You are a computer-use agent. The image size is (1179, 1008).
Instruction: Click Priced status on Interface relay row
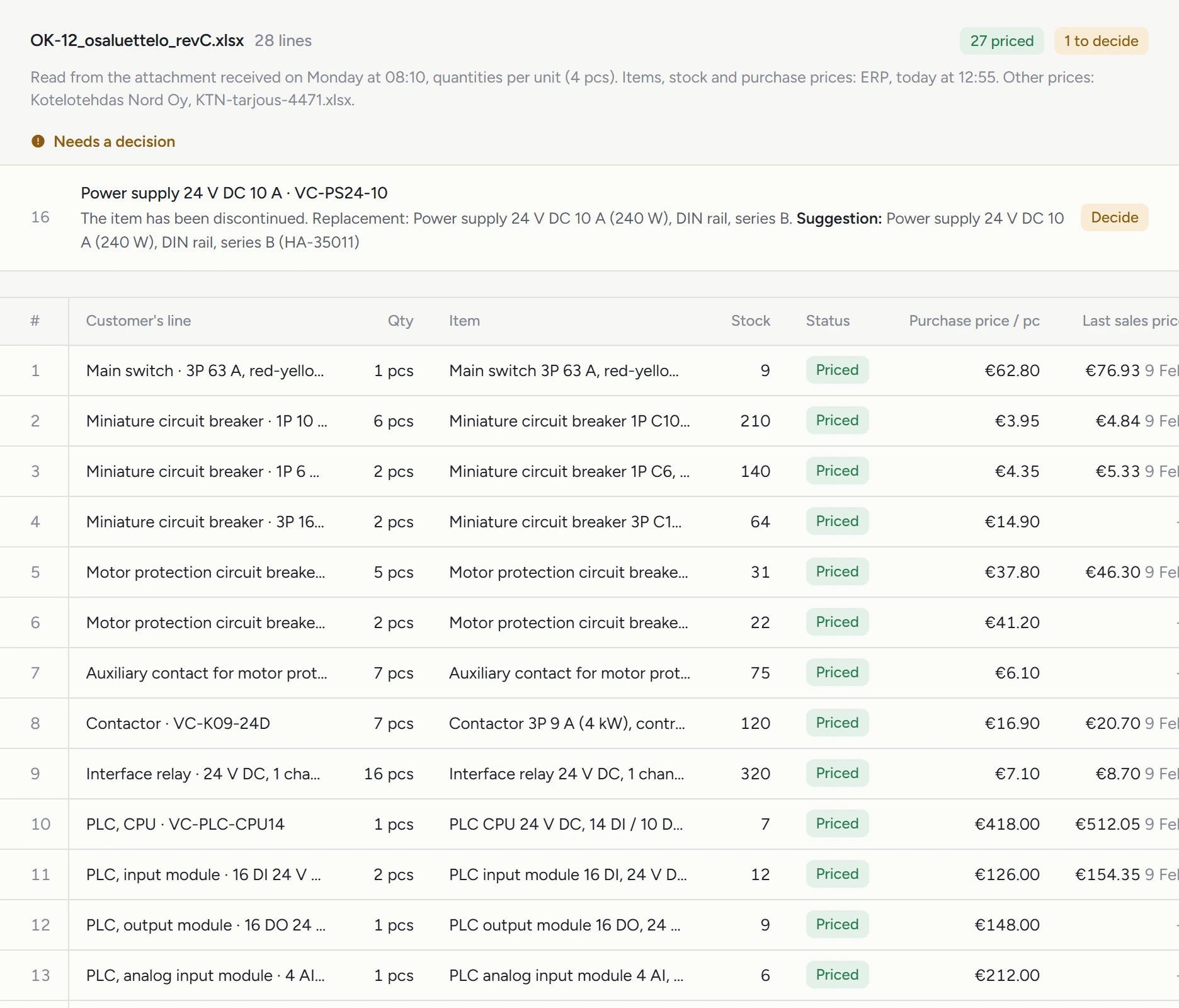[x=837, y=773]
